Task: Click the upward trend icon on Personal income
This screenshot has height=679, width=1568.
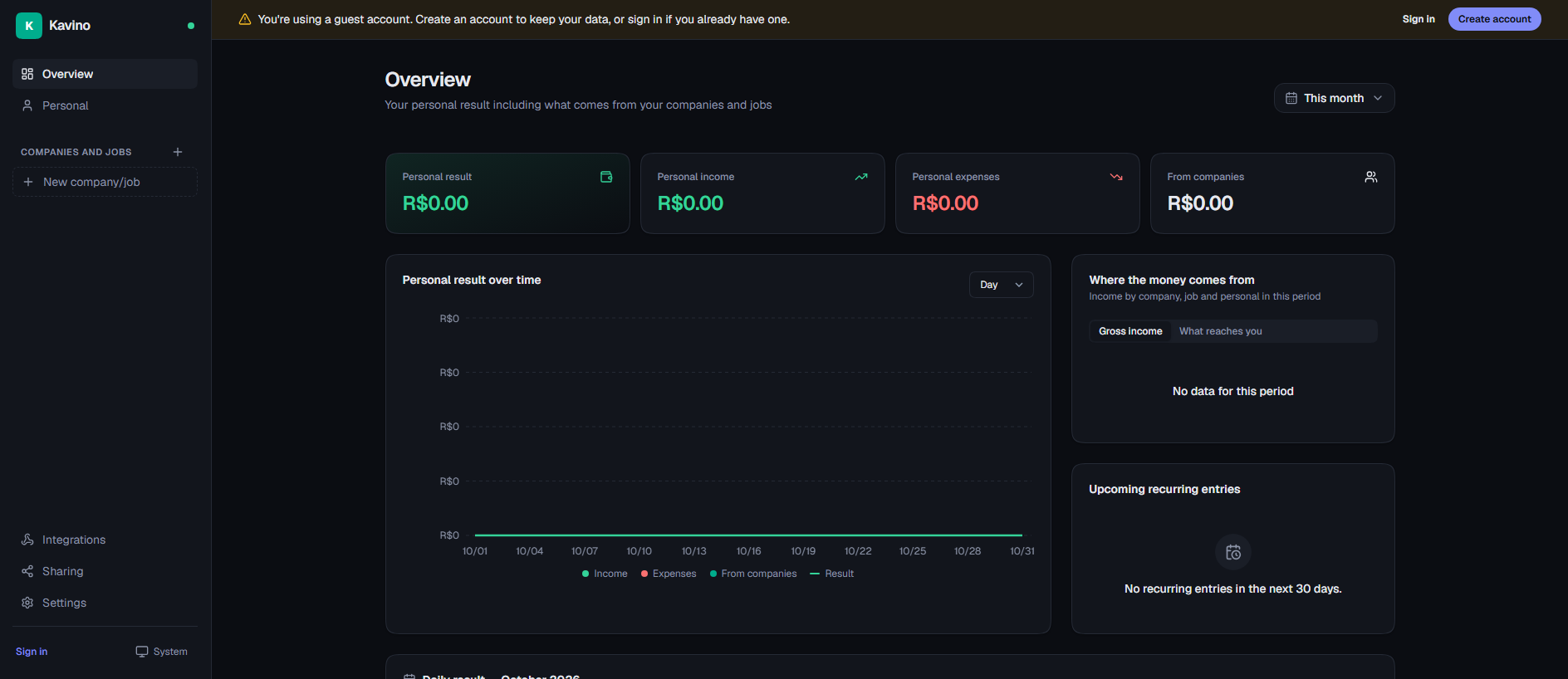Action: pyautogui.click(x=861, y=177)
